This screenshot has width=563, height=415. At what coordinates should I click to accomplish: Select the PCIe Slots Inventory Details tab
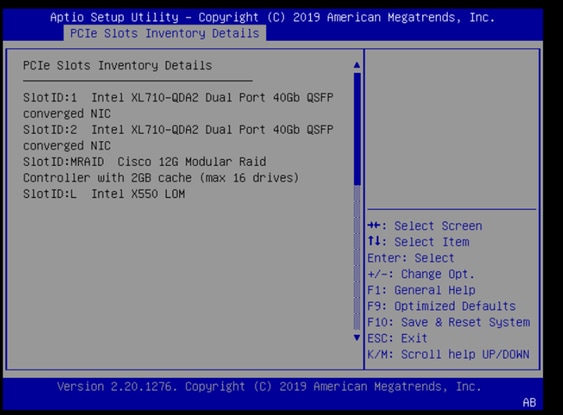click(x=165, y=33)
